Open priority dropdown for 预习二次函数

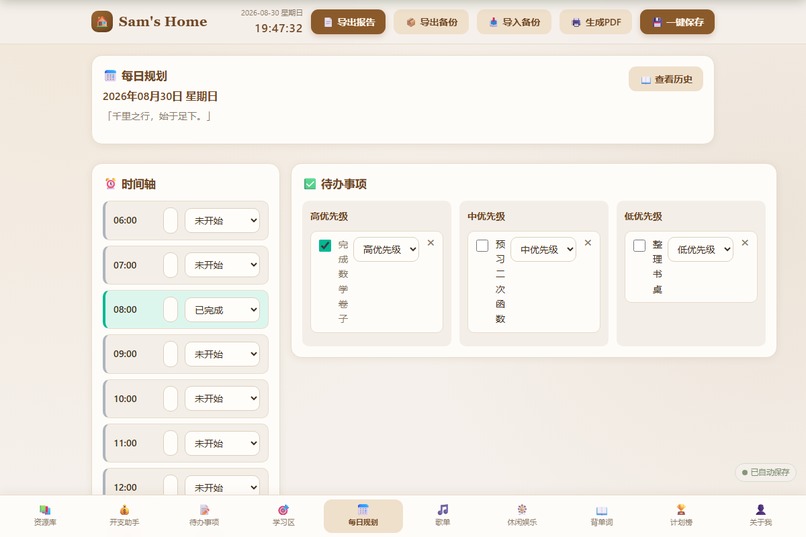[x=543, y=249]
